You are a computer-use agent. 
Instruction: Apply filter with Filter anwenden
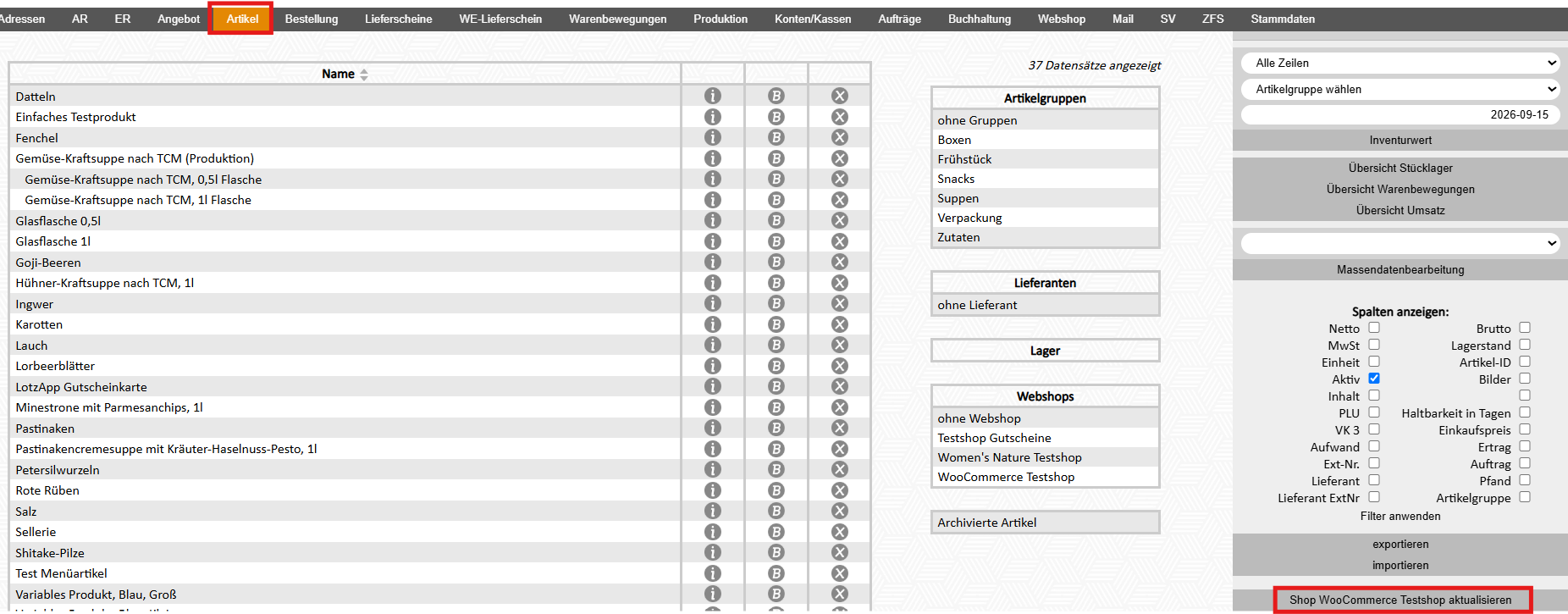click(1400, 516)
